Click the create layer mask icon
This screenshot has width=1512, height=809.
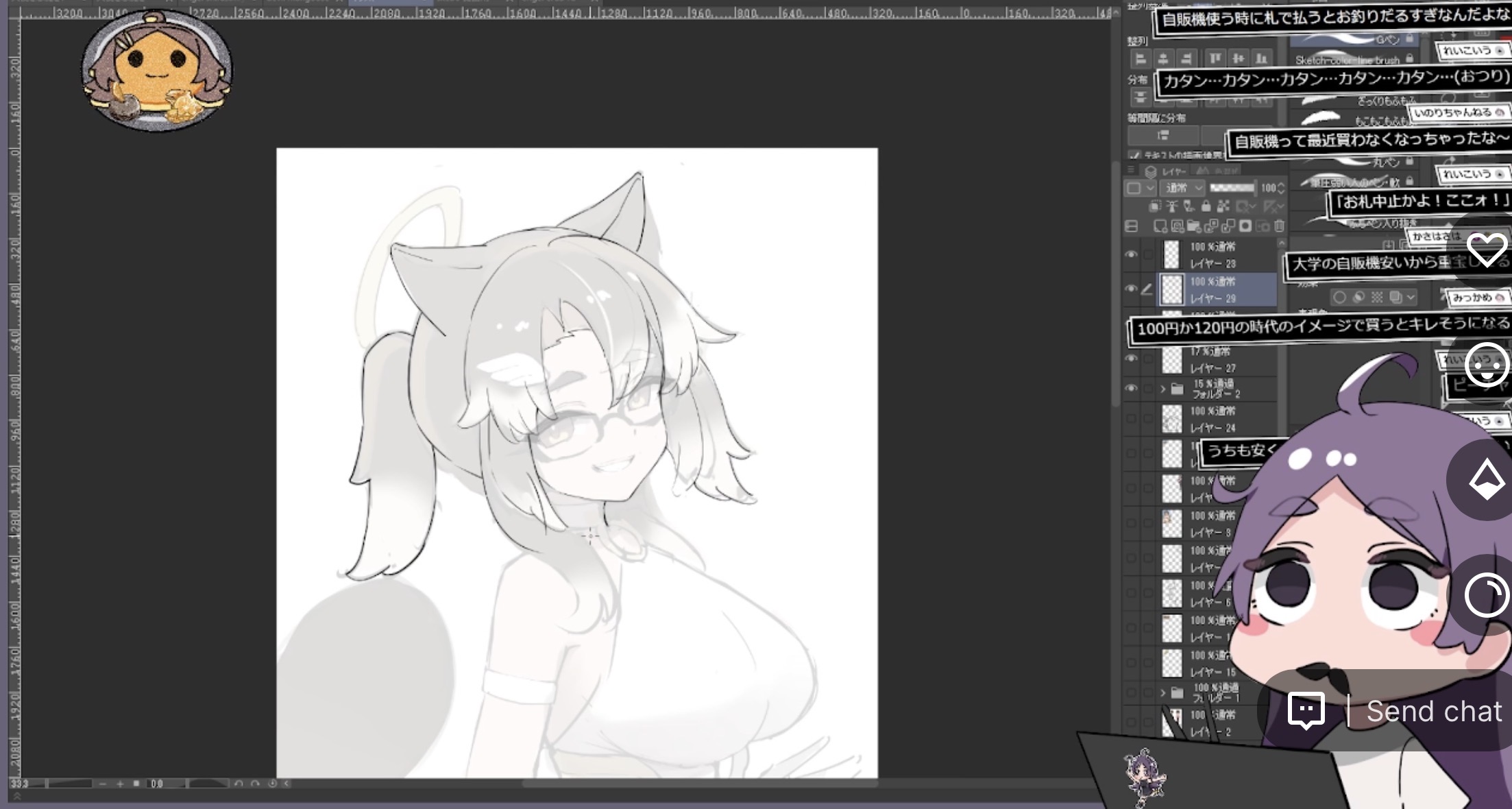tap(1245, 226)
